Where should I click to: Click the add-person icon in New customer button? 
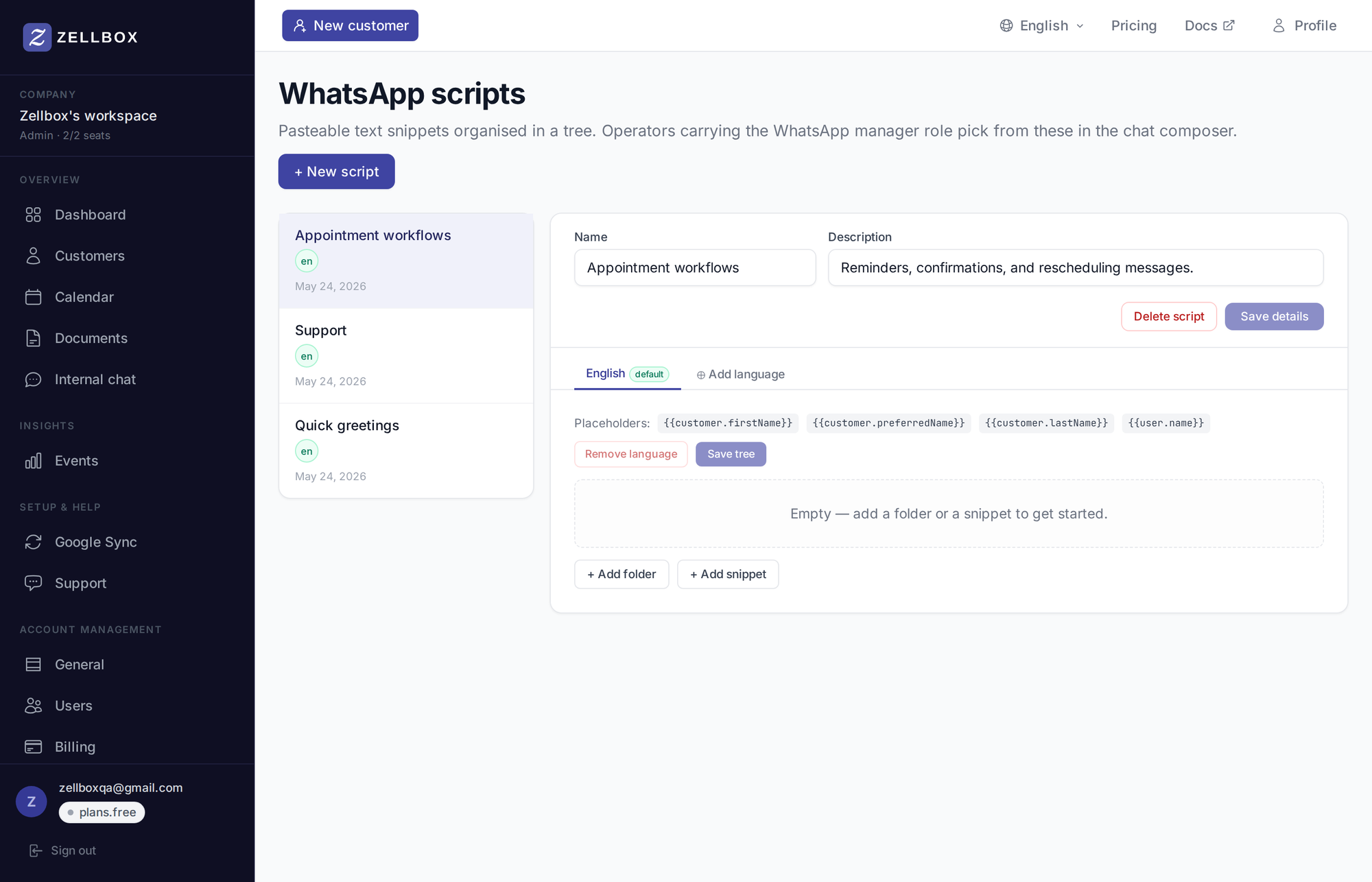pos(300,25)
